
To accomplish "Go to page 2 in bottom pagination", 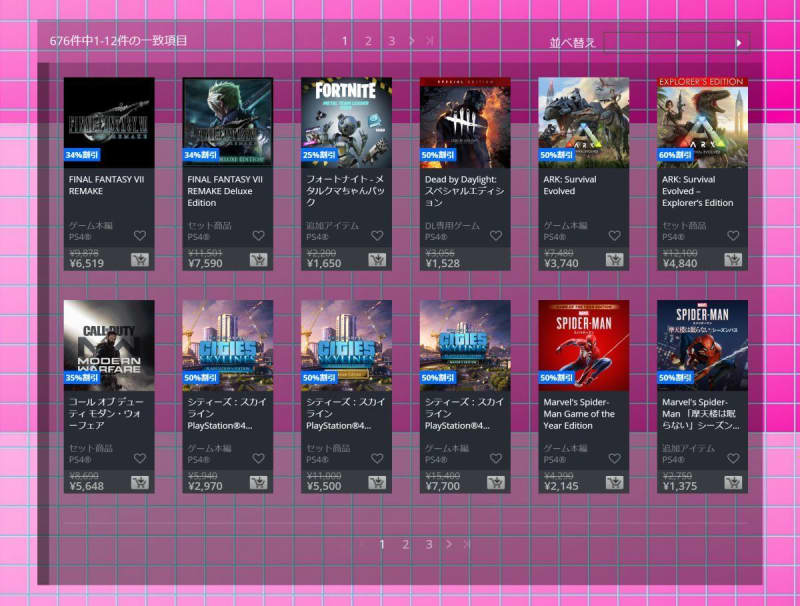I will click(406, 544).
